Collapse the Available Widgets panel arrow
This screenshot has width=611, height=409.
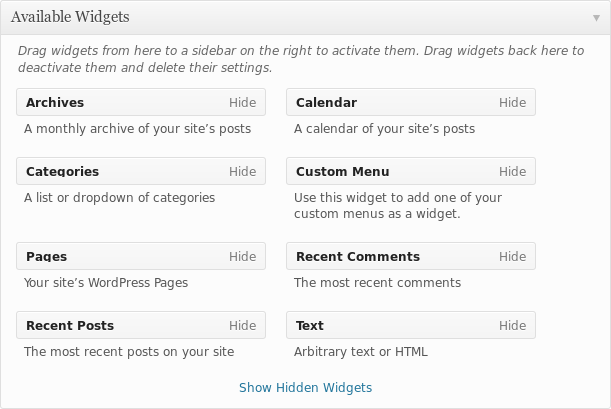[596, 18]
